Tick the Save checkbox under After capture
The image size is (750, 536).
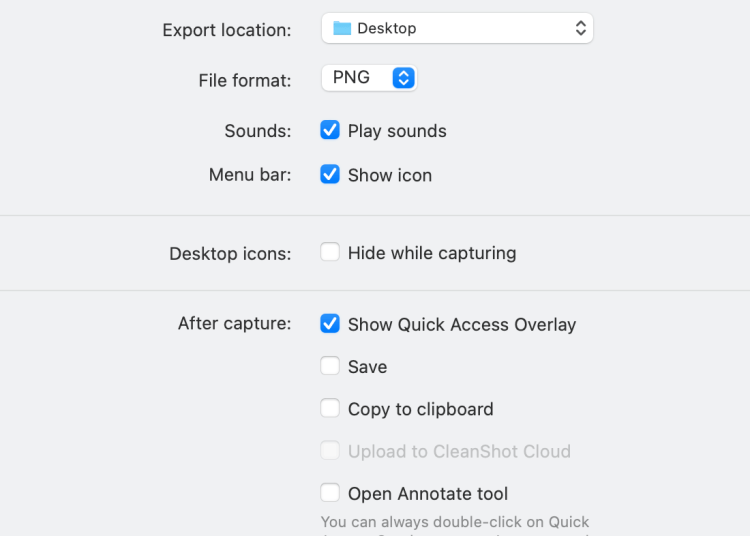330,366
